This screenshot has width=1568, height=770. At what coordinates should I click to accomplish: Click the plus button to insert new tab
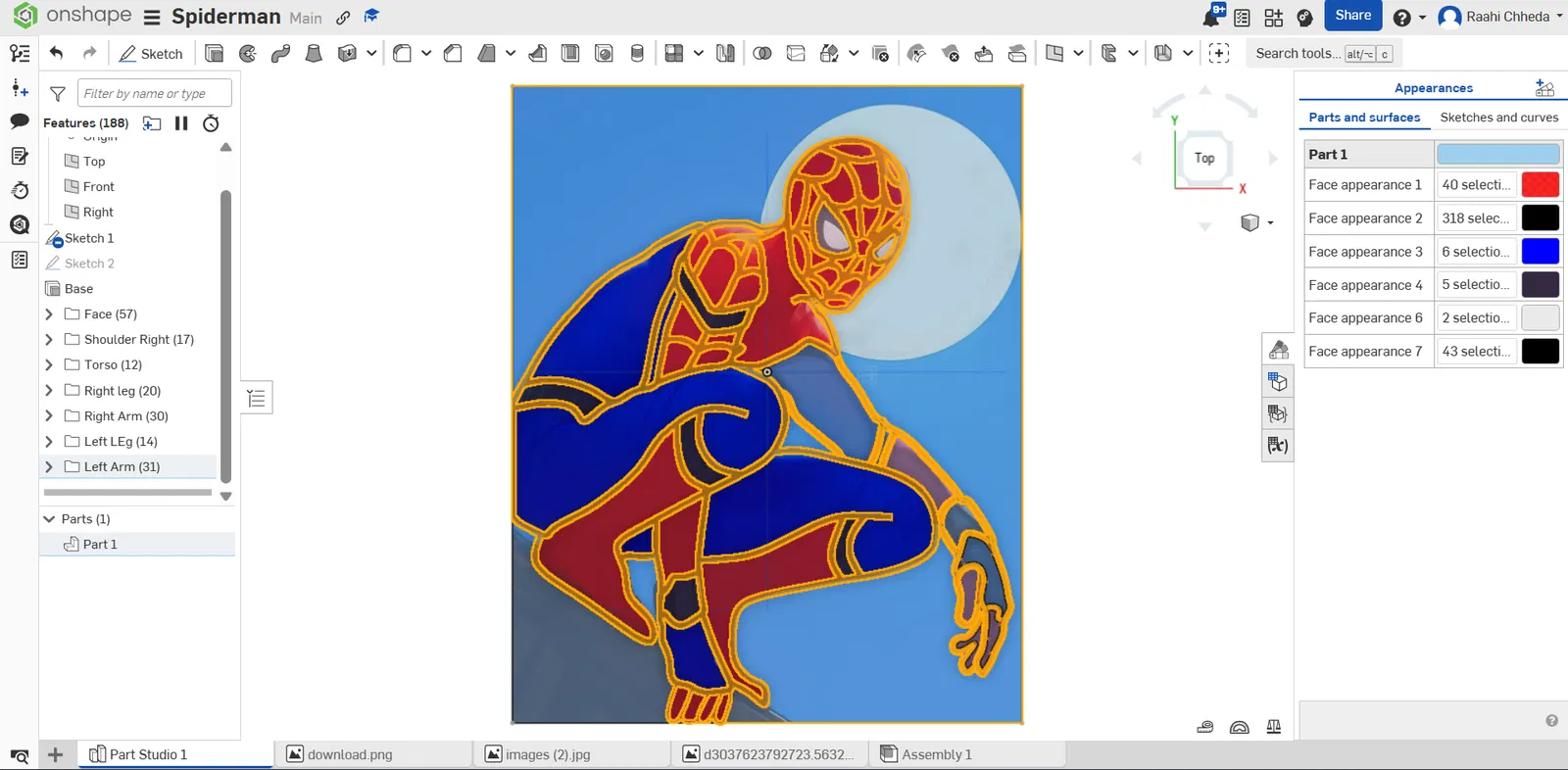(x=56, y=754)
